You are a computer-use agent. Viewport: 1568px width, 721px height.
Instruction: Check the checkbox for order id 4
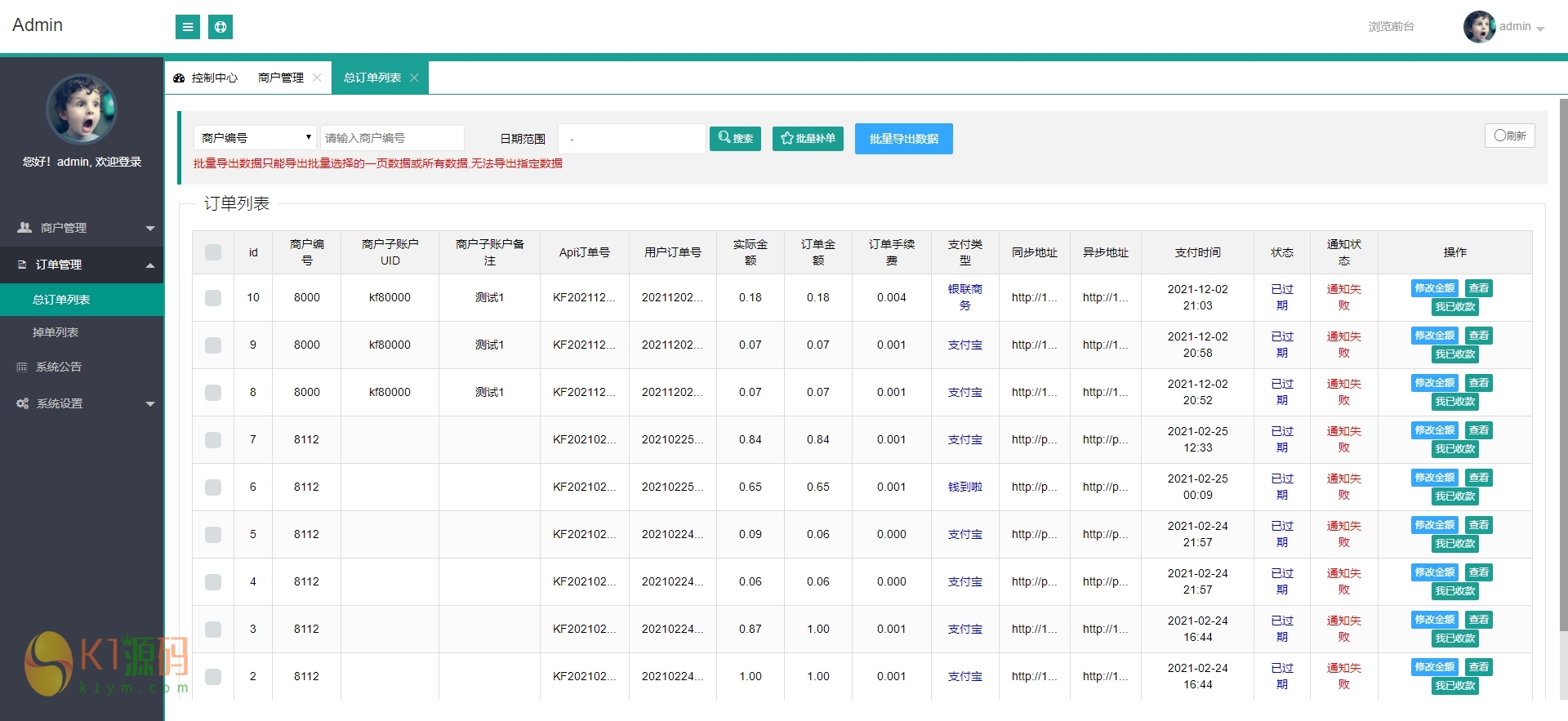[x=213, y=582]
